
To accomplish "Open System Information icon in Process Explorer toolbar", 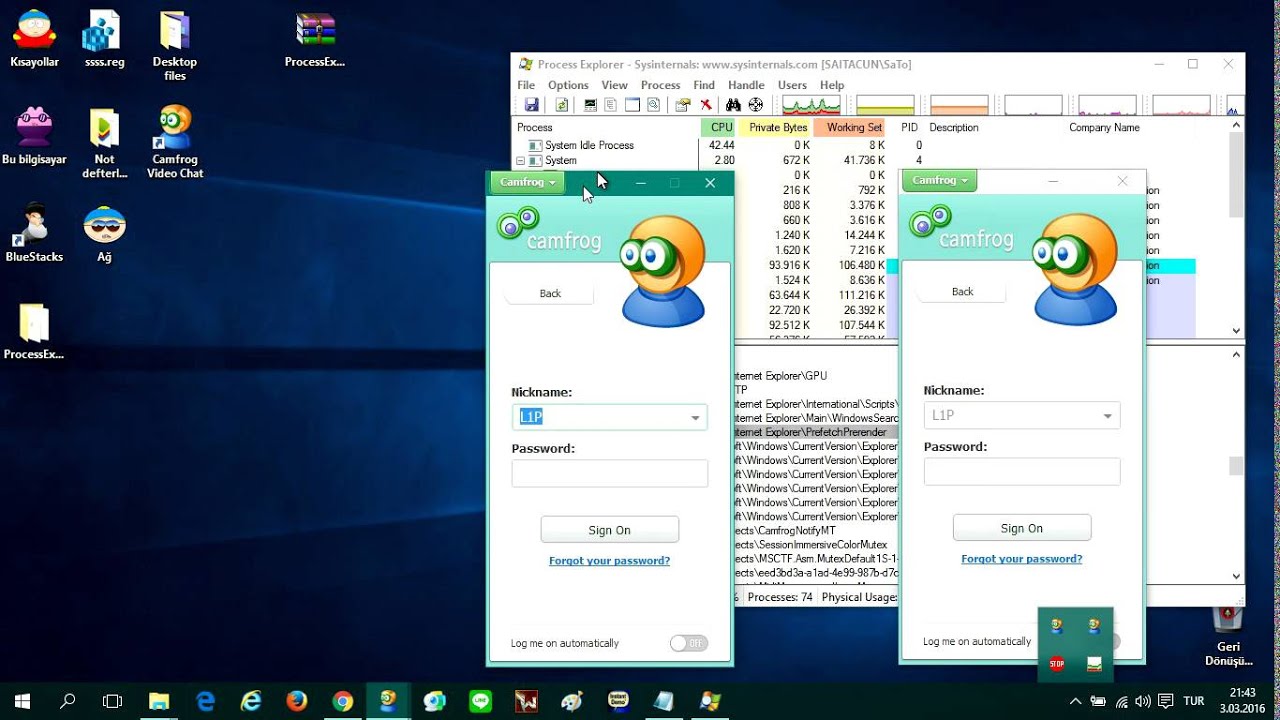I will click(590, 105).
